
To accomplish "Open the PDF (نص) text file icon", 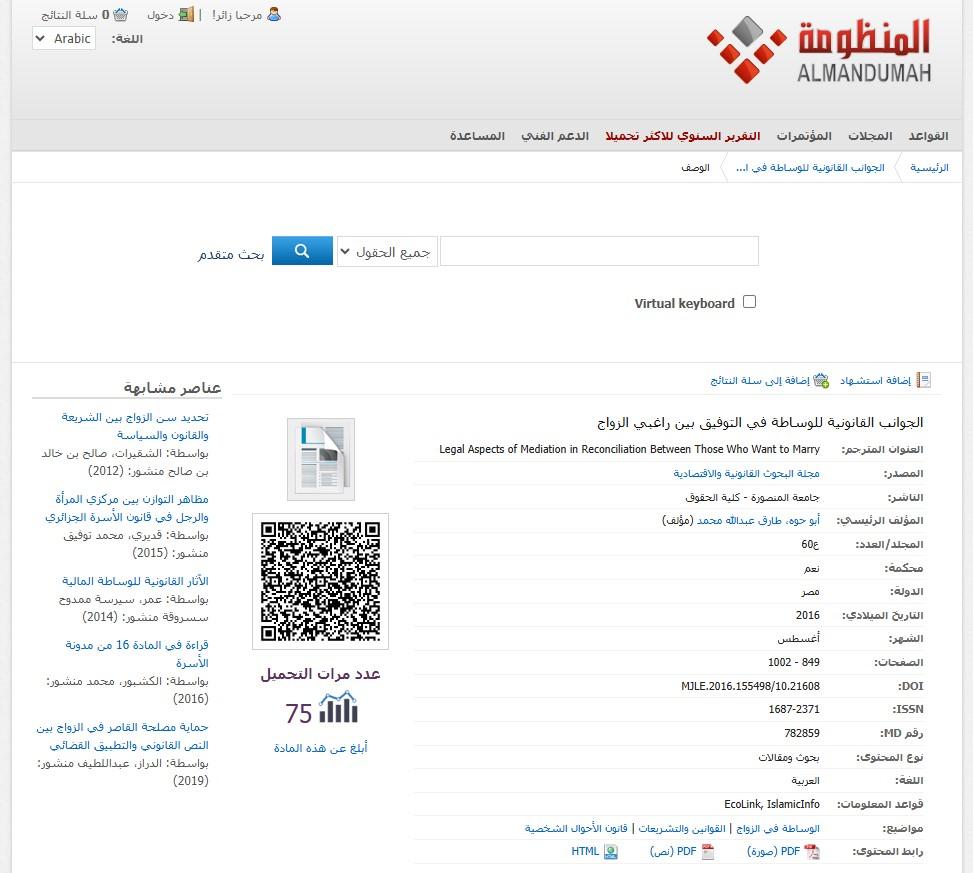I will pyautogui.click(x=709, y=851).
